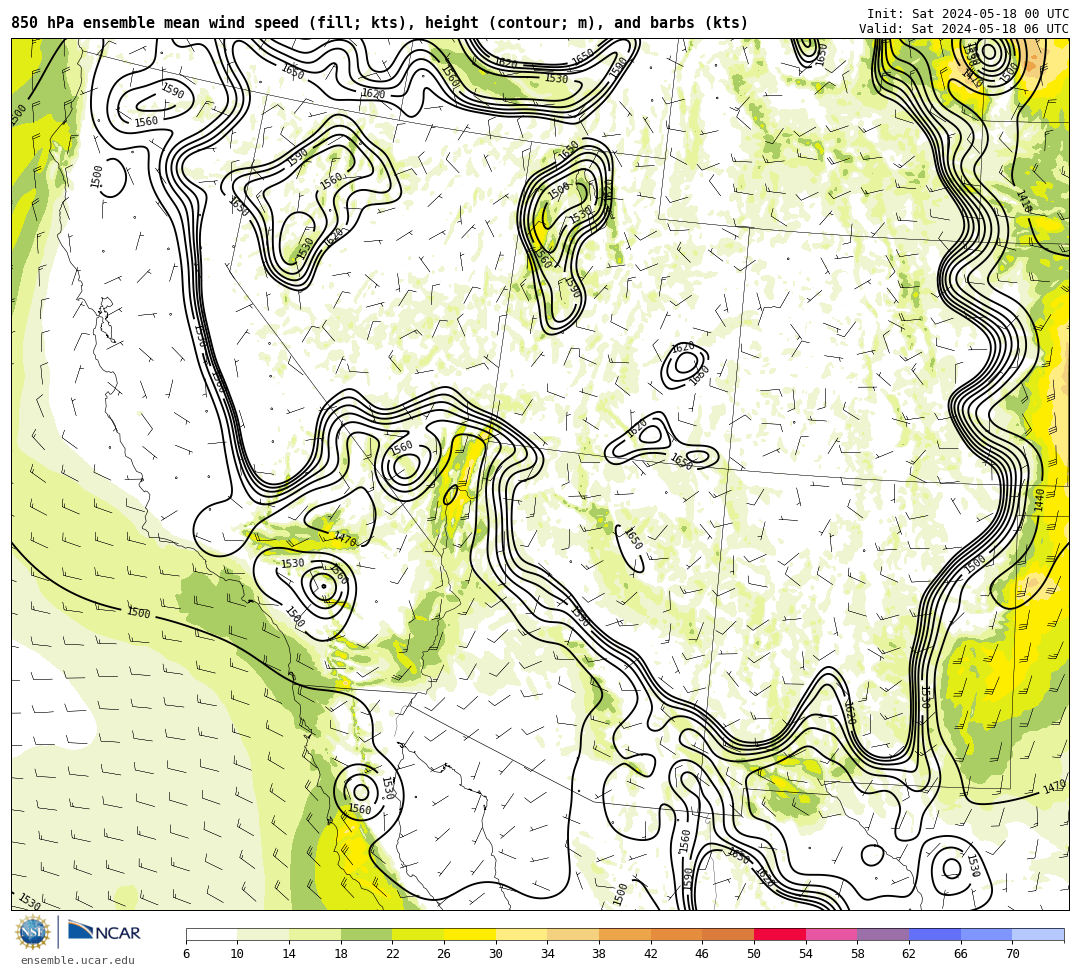Click the light blue 70+ kts colorbar segment
The height and width of the screenshot is (973, 1080).
click(1038, 934)
